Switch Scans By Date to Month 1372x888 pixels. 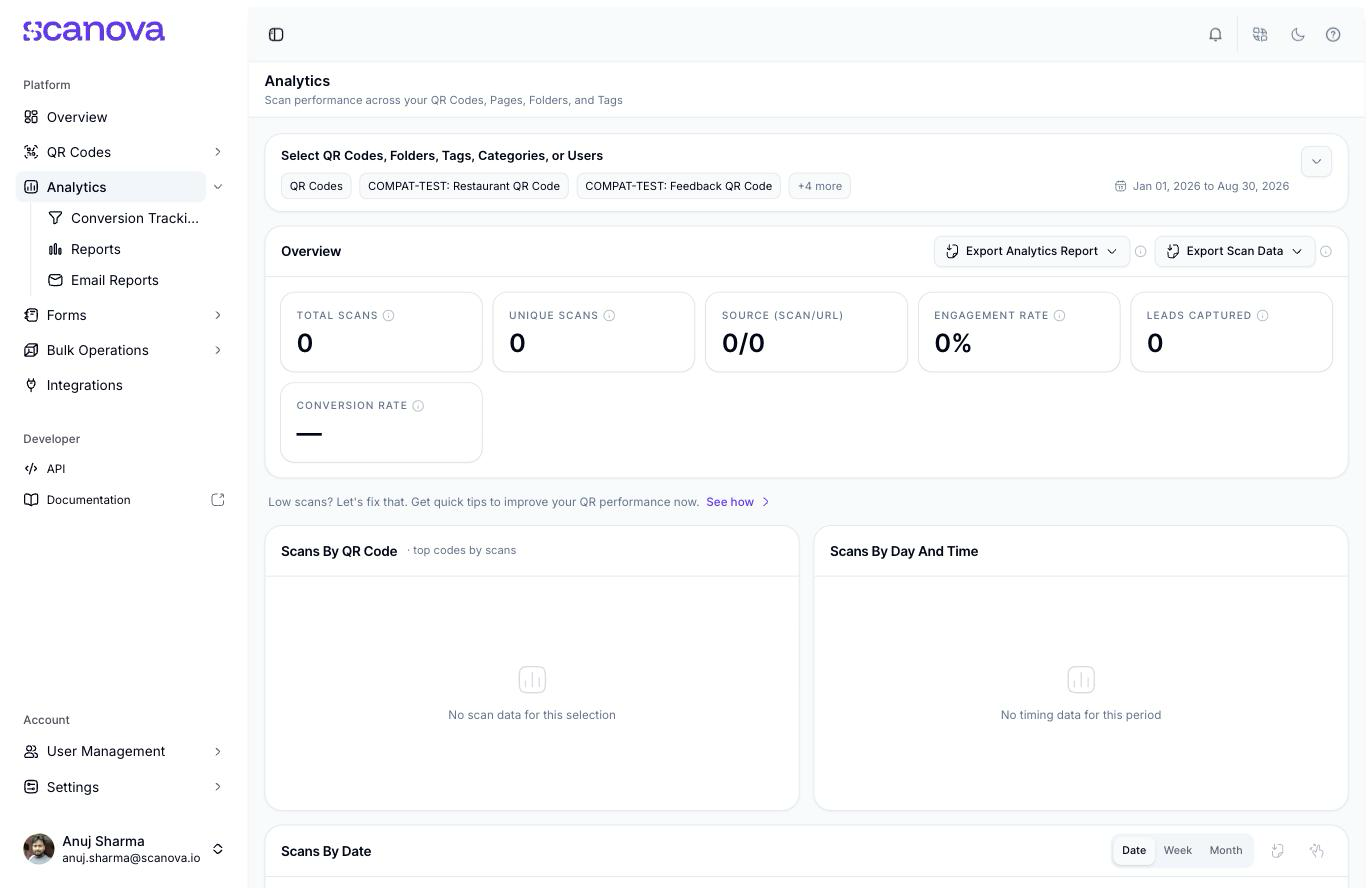tap(1226, 851)
